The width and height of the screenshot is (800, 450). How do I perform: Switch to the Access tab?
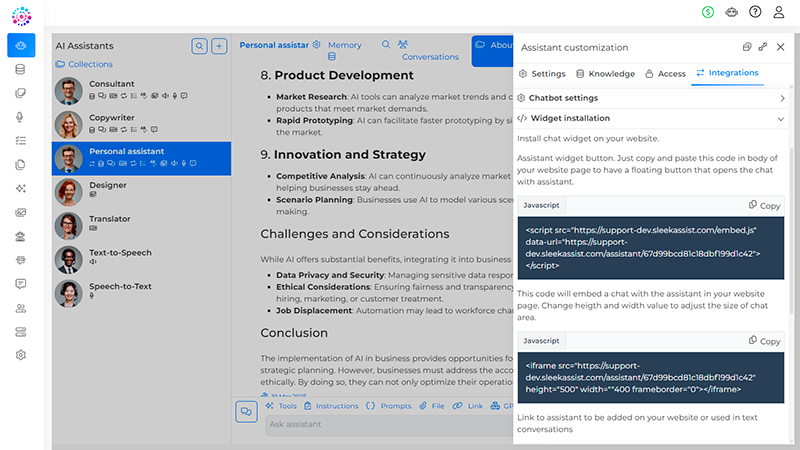pos(665,73)
